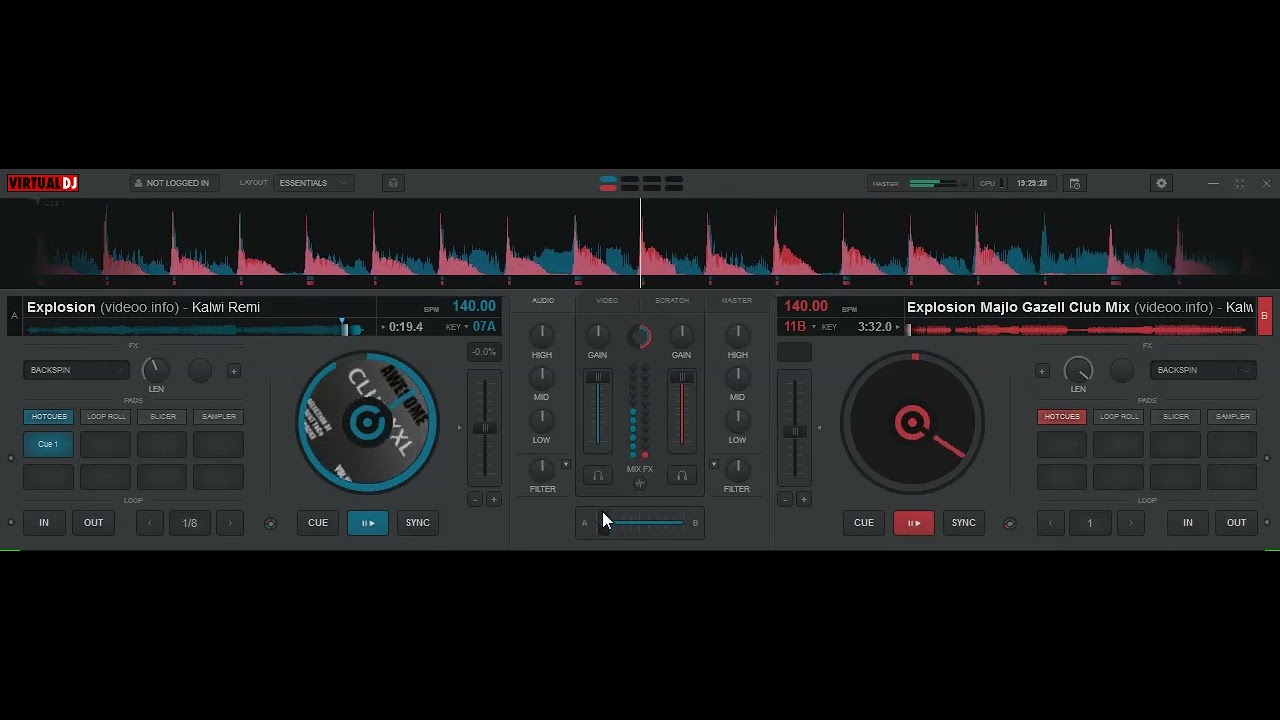Open the Essentials layout dropdown
This screenshot has width=1280, height=720.
313,183
